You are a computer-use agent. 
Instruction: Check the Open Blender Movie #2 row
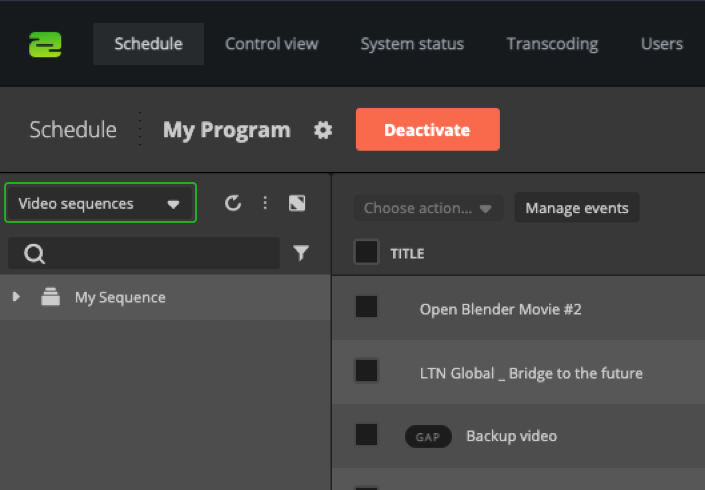click(x=366, y=307)
